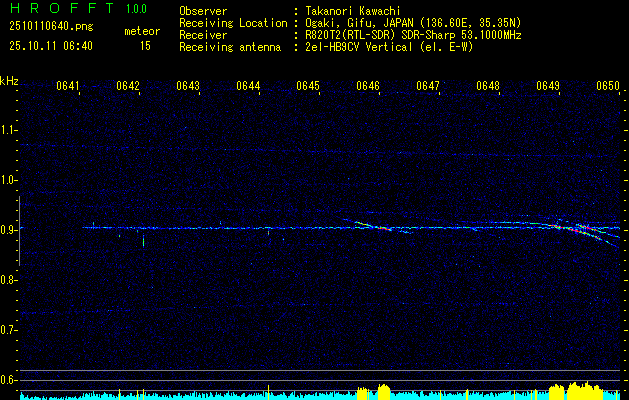Click the receiving location Ogaki, Gifu, JAPAN text
The width and height of the screenshot is (629, 400).
[x=413, y=23]
